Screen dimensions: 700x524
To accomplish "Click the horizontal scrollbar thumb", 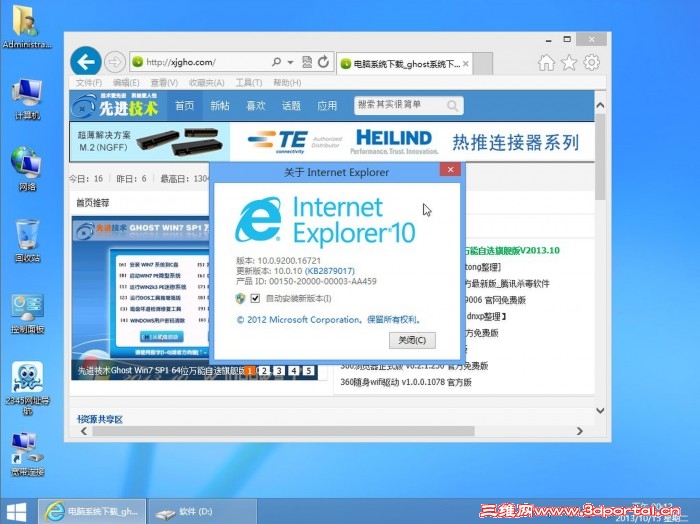I will coord(283,431).
